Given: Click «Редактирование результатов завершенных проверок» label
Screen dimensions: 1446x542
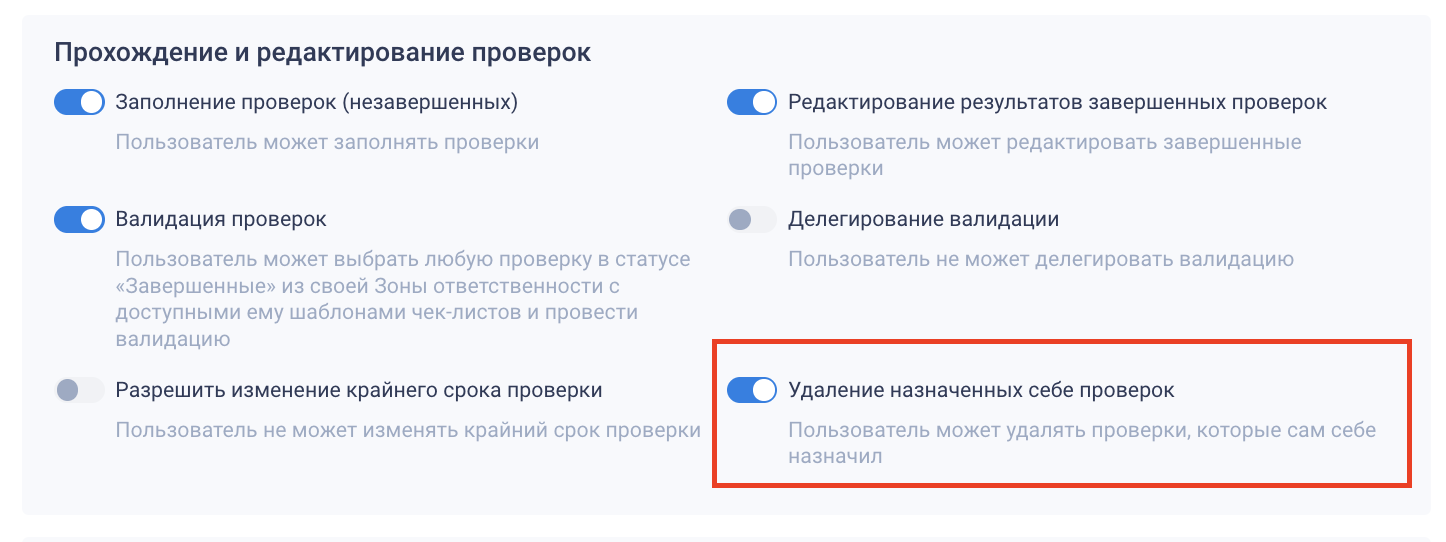Looking at the screenshot, I should [x=1057, y=102].
